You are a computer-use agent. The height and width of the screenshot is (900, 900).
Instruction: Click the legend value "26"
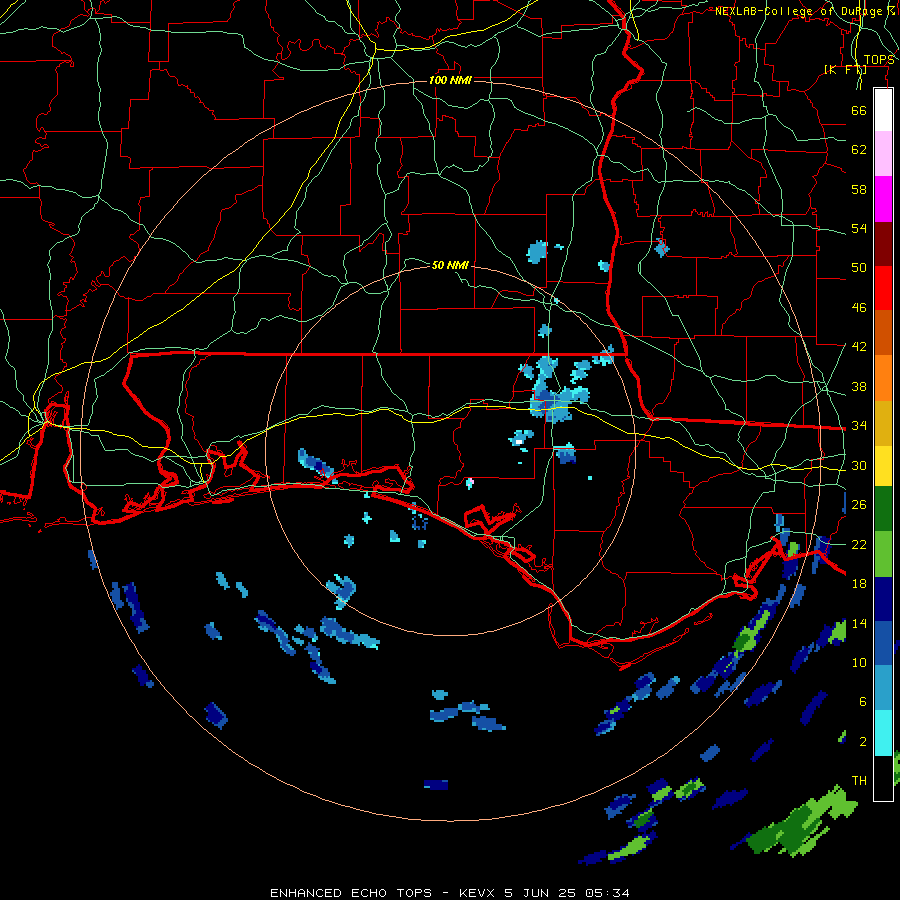pos(859,505)
